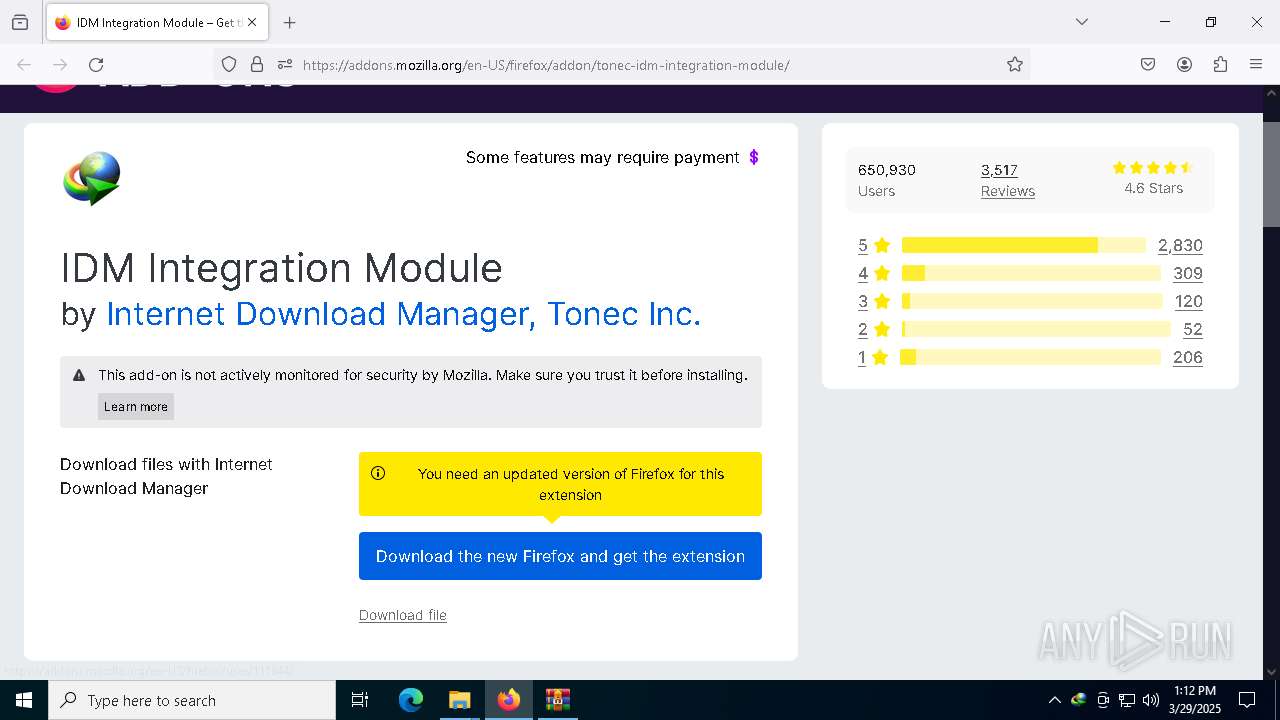
Task: Click the 4.6 Stars rating stars
Action: [1153, 168]
